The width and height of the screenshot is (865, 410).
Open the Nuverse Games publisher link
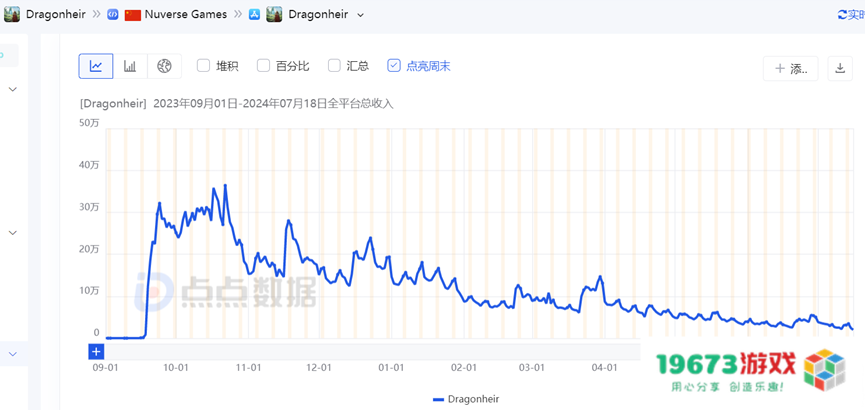coord(186,14)
